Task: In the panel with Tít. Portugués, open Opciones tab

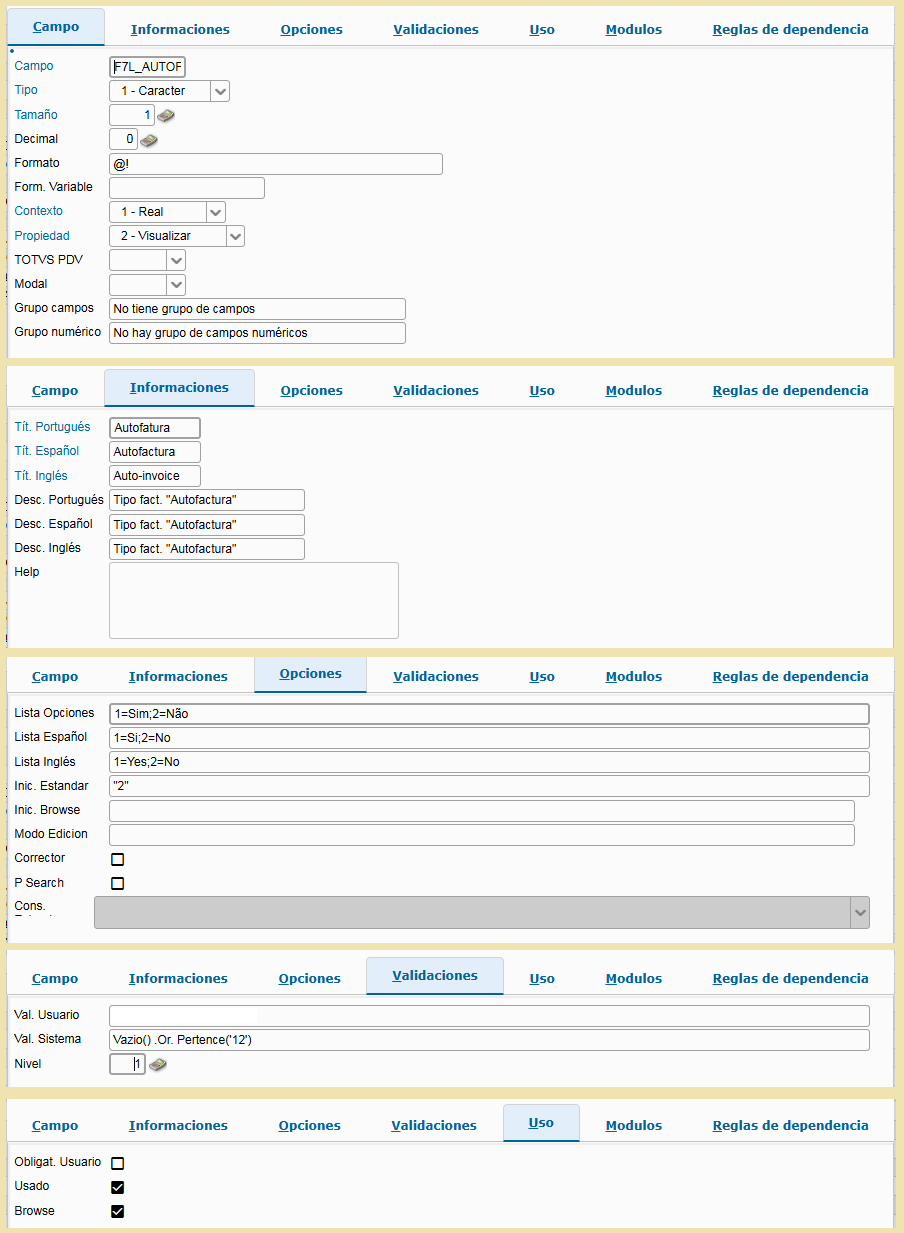Action: [x=312, y=390]
